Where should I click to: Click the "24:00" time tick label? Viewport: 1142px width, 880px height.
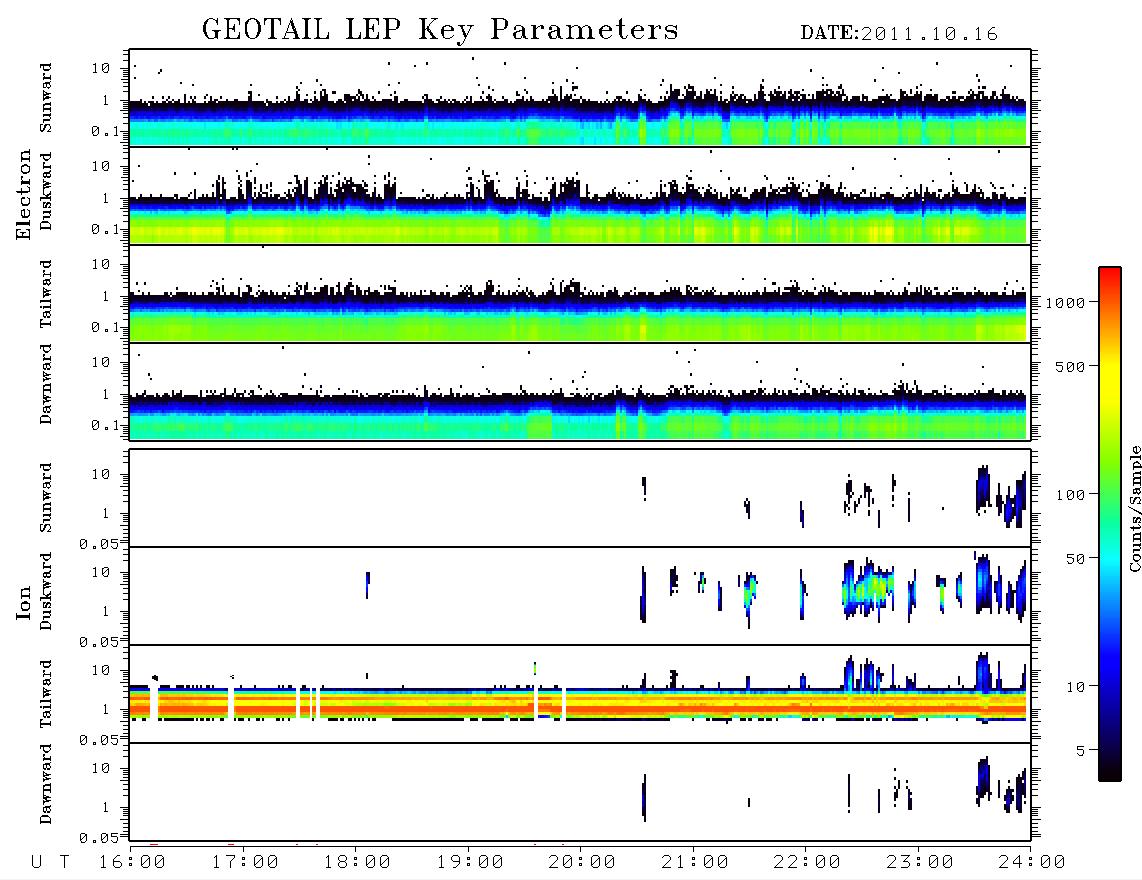[x=1032, y=862]
